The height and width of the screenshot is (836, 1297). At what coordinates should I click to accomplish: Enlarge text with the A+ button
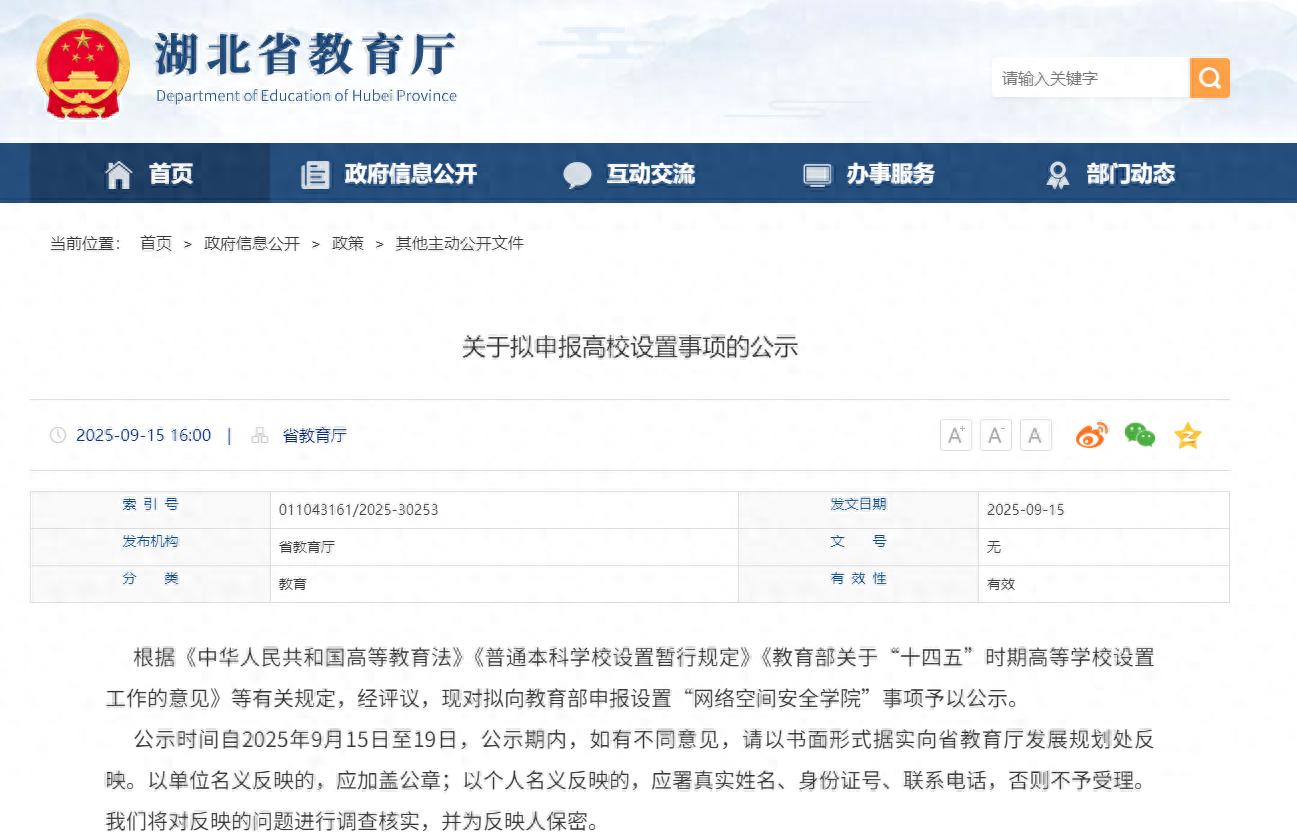[955, 435]
